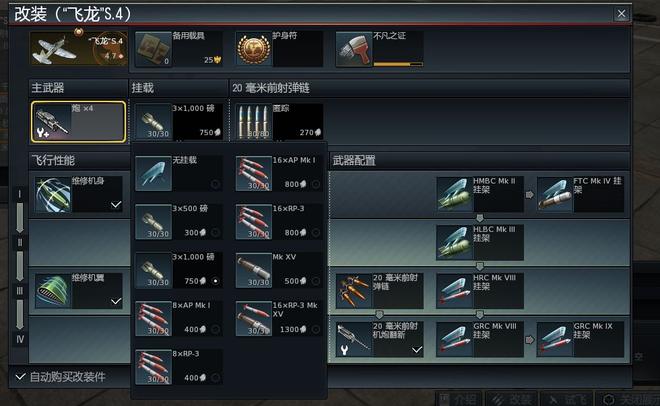Viewport: 660px width, 406px height.
Task: Select the 护身符 talisman medal icon
Action: (254, 49)
